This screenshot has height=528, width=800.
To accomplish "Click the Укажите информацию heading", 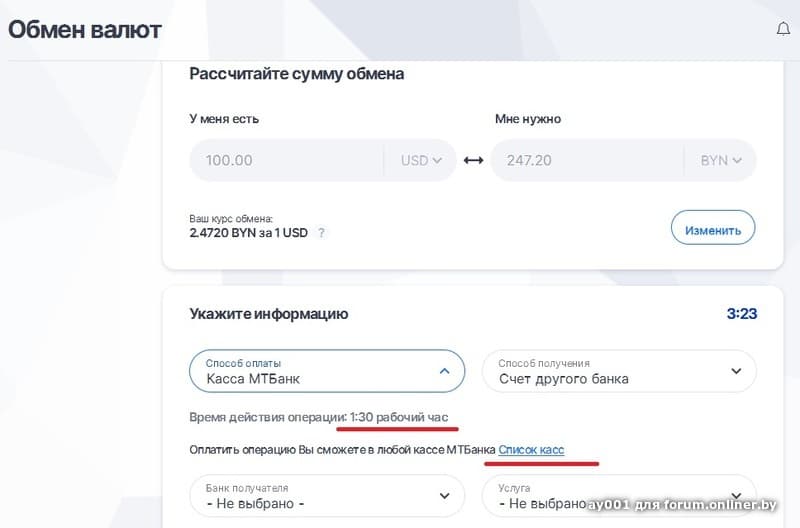I will (x=268, y=314).
